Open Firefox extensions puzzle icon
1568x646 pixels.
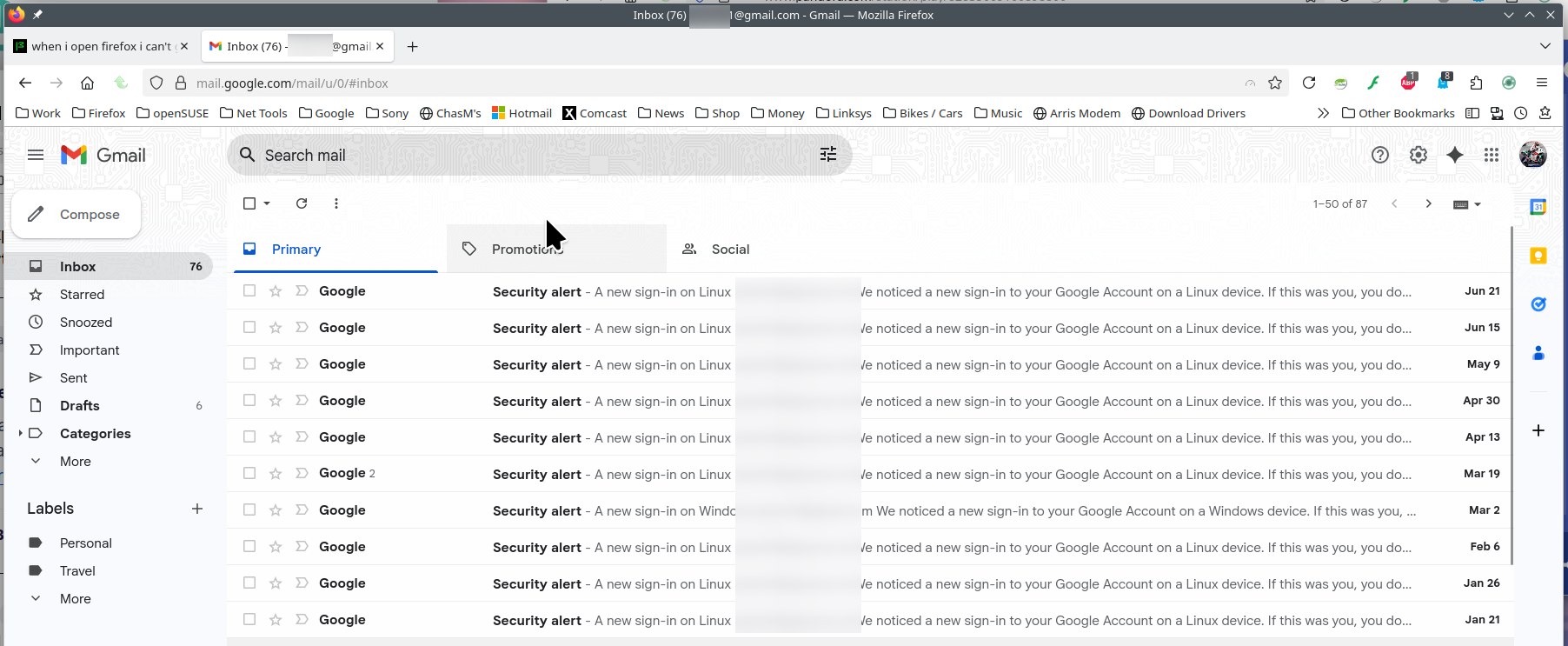(1476, 83)
